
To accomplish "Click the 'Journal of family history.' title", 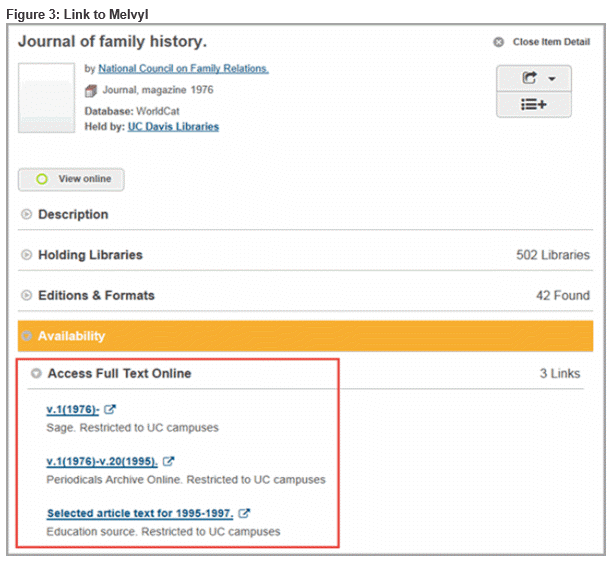I will pyautogui.click(x=112, y=41).
